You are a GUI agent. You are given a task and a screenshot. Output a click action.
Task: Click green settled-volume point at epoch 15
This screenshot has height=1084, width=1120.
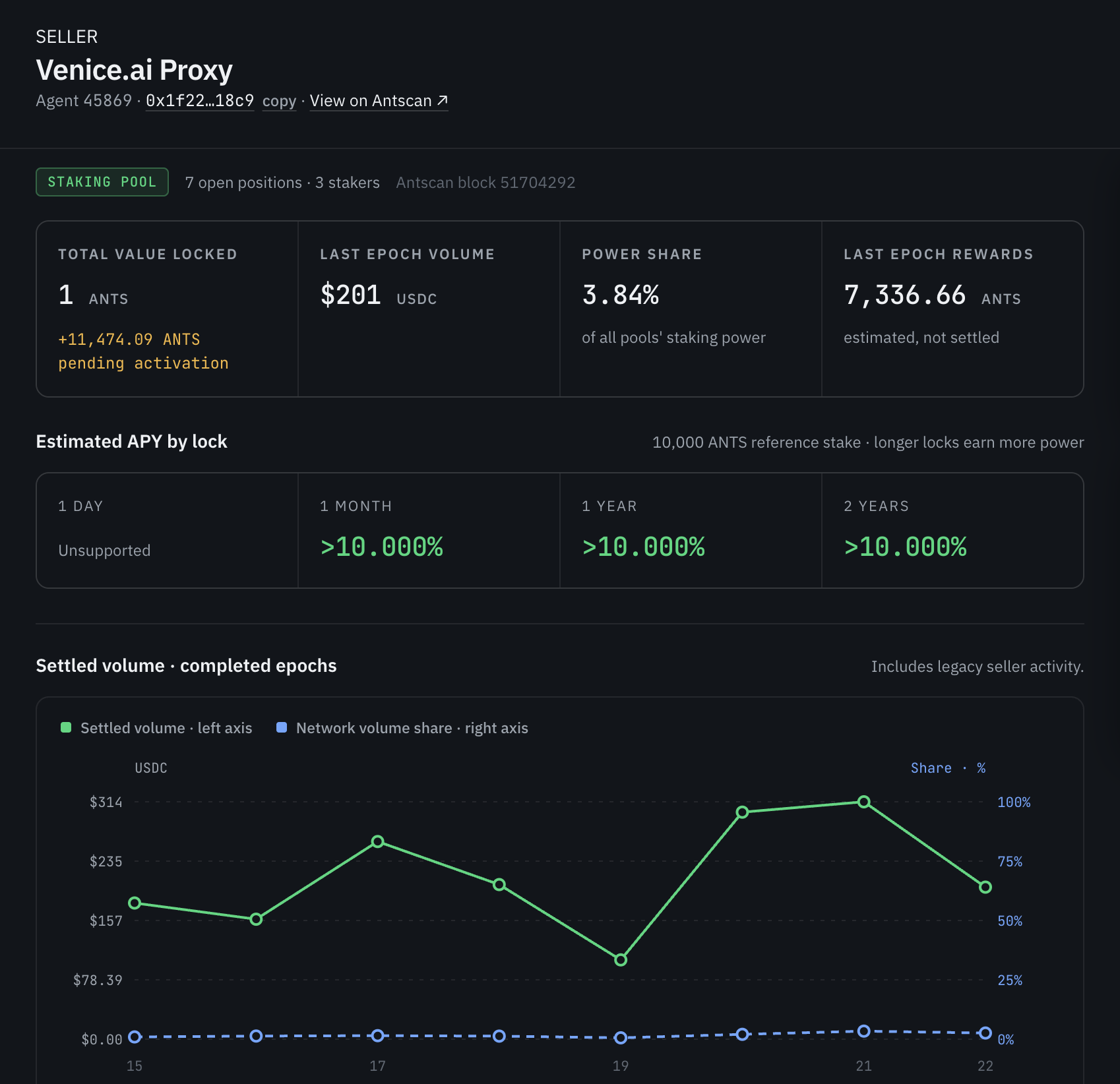click(135, 903)
